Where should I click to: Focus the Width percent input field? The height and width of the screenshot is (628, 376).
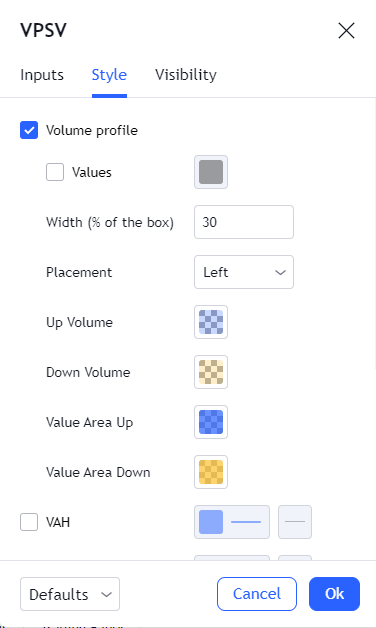pyautogui.click(x=244, y=222)
